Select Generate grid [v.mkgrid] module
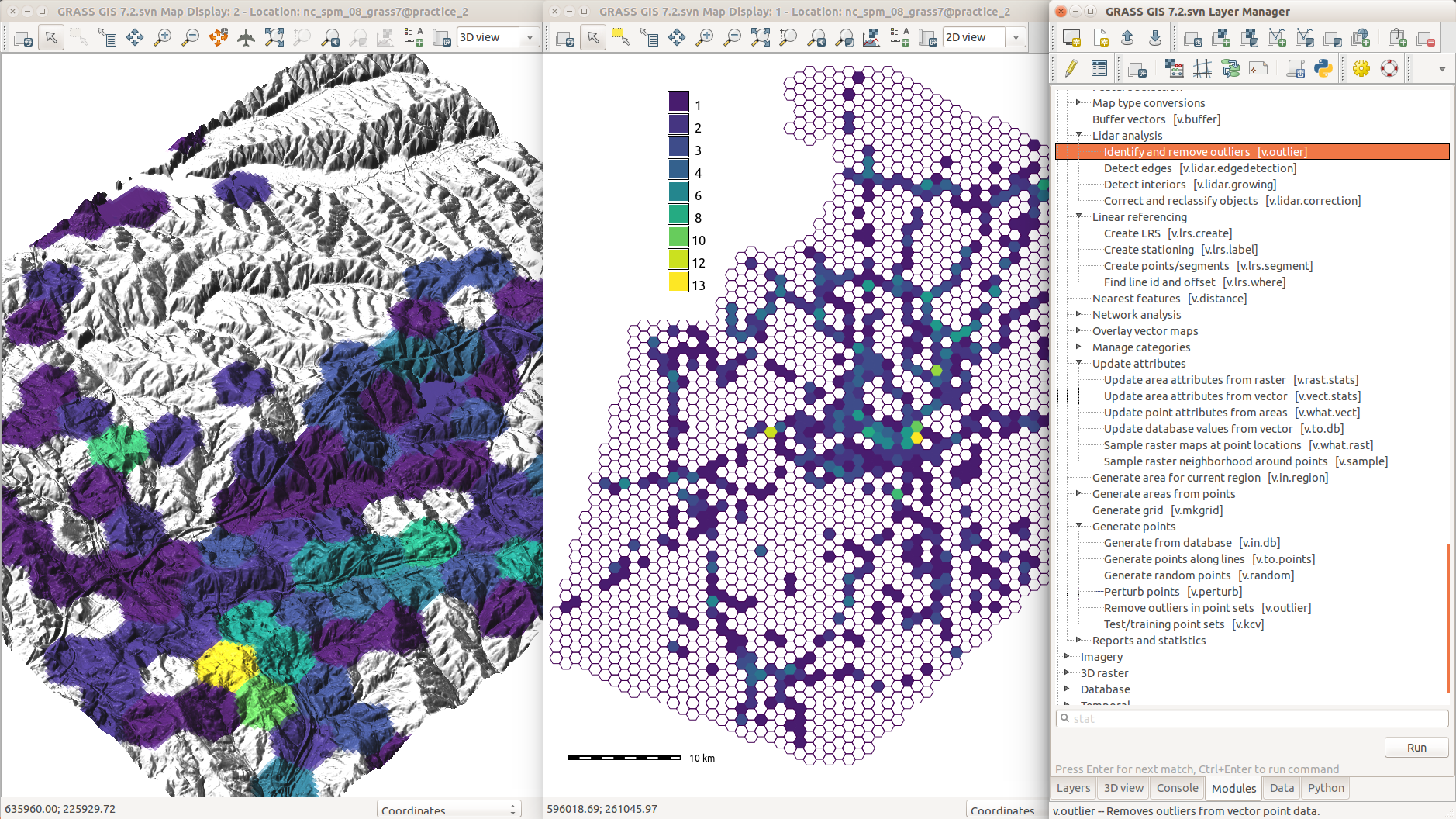The height and width of the screenshot is (819, 1456). 1157,510
